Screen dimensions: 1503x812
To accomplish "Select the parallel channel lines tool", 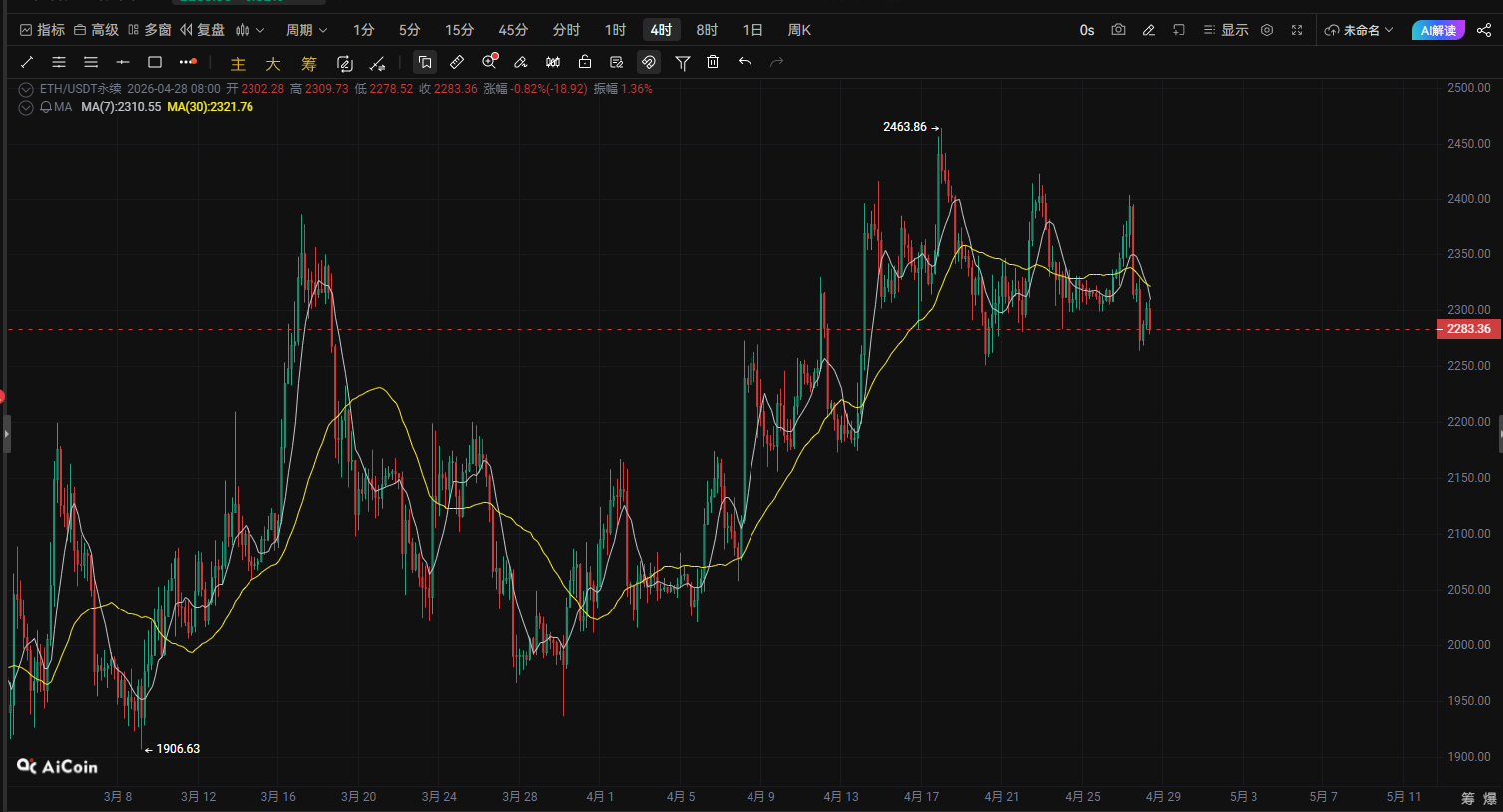I will coord(59,62).
